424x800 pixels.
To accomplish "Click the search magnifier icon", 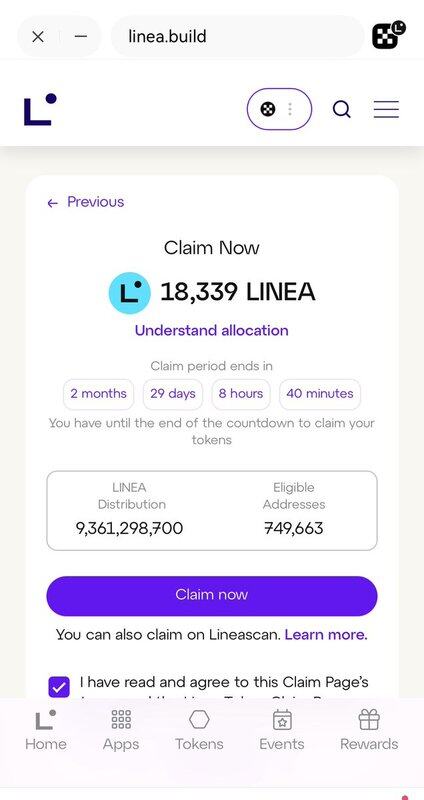I will pos(341,109).
